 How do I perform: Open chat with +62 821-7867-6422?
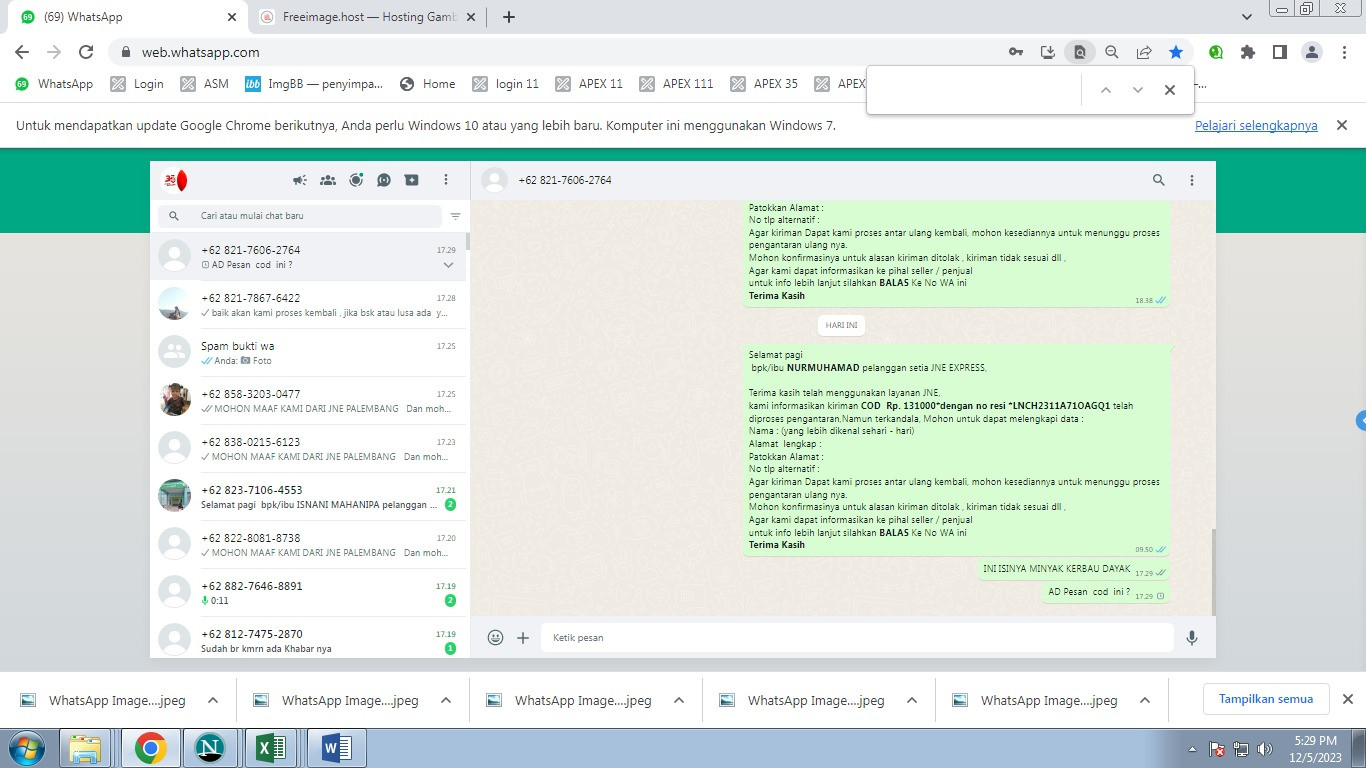[308, 305]
